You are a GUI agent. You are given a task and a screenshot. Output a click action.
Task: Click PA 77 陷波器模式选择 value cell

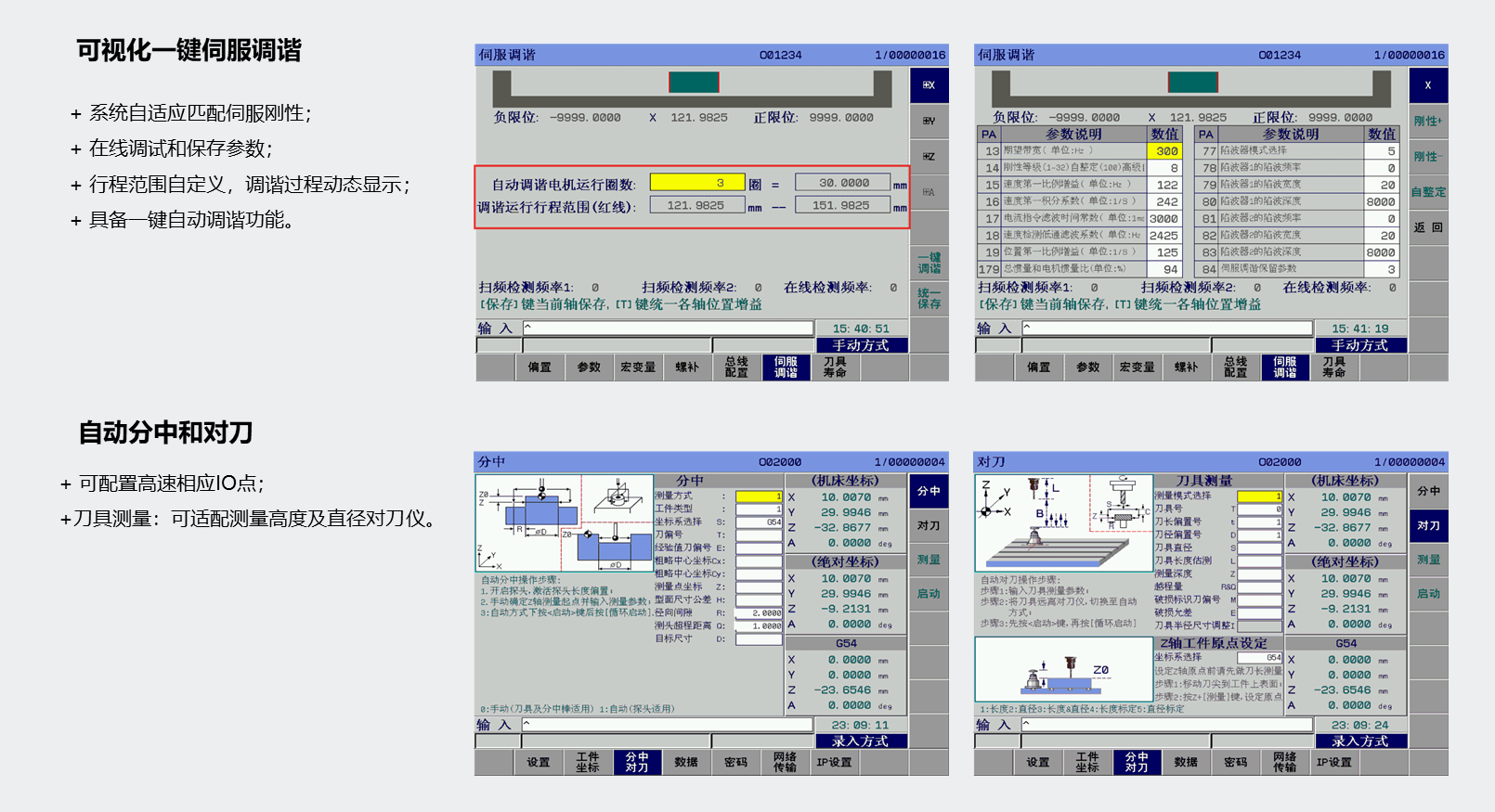[1381, 151]
